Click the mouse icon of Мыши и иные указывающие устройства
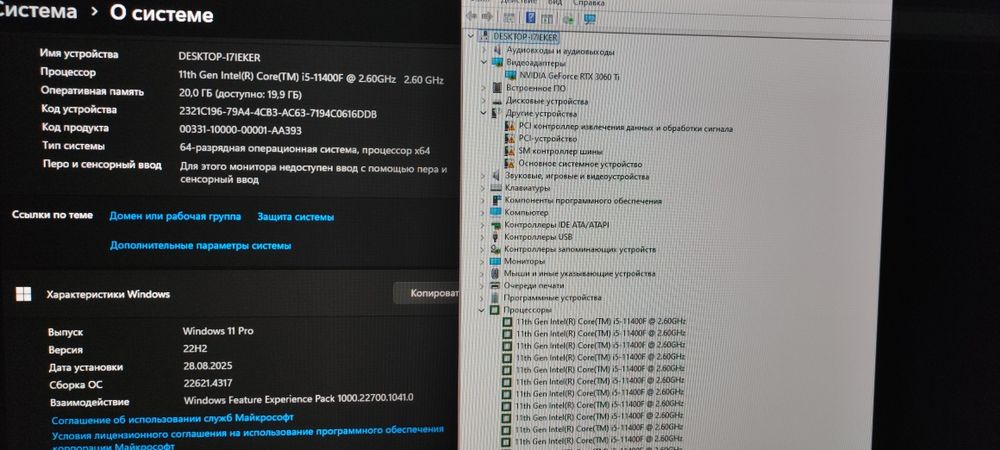This screenshot has width=1000, height=450. [496, 273]
